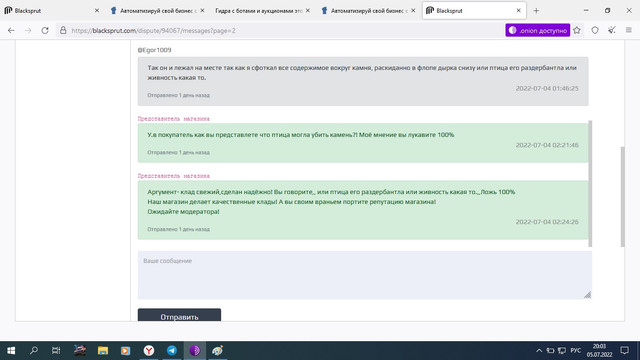Click the Tor Browser taskbar icon

click(x=195, y=351)
